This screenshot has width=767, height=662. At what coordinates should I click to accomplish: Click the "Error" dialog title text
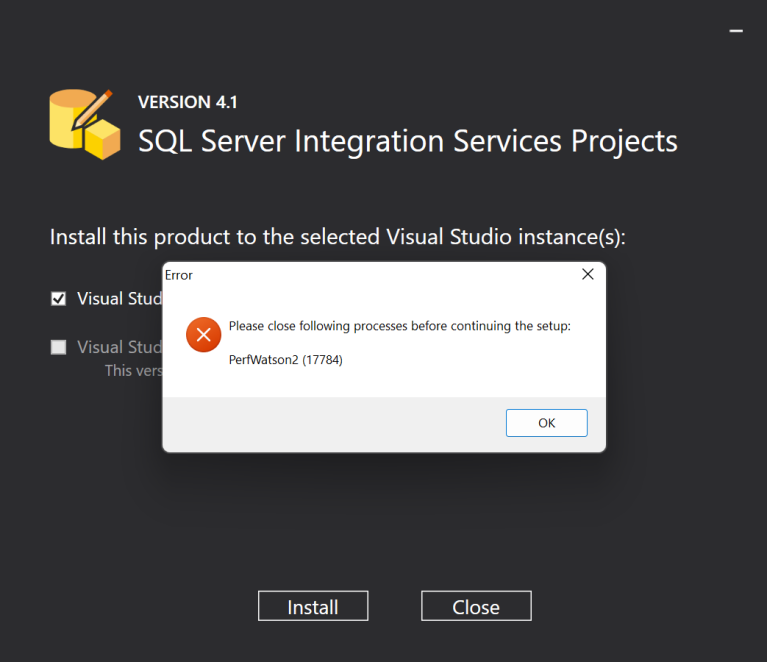[x=179, y=275]
